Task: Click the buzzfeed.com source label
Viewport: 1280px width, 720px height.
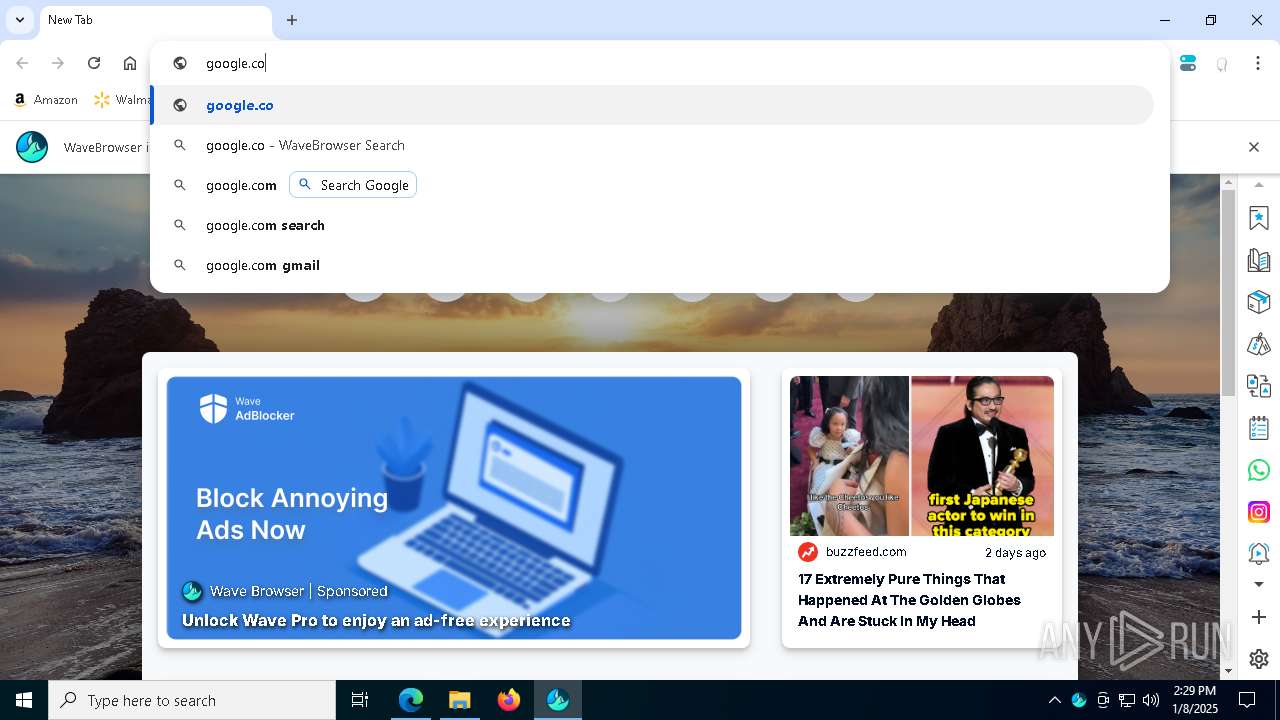Action: point(866,552)
